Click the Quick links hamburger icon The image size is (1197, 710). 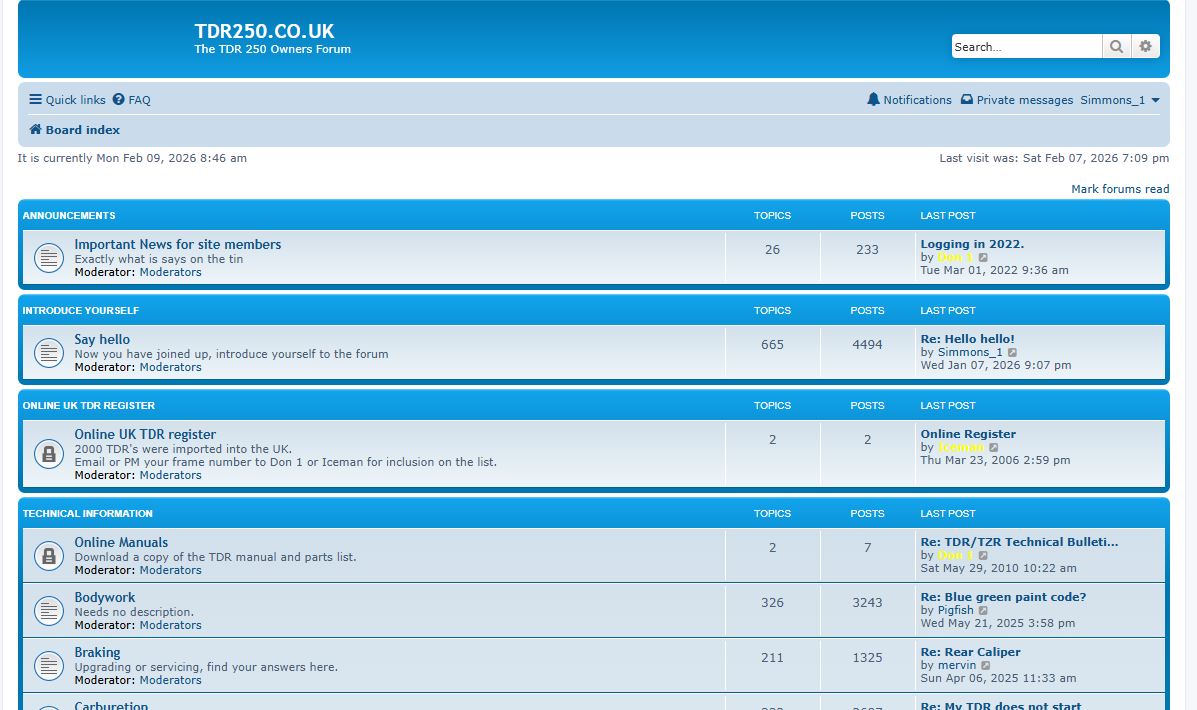(x=35, y=99)
